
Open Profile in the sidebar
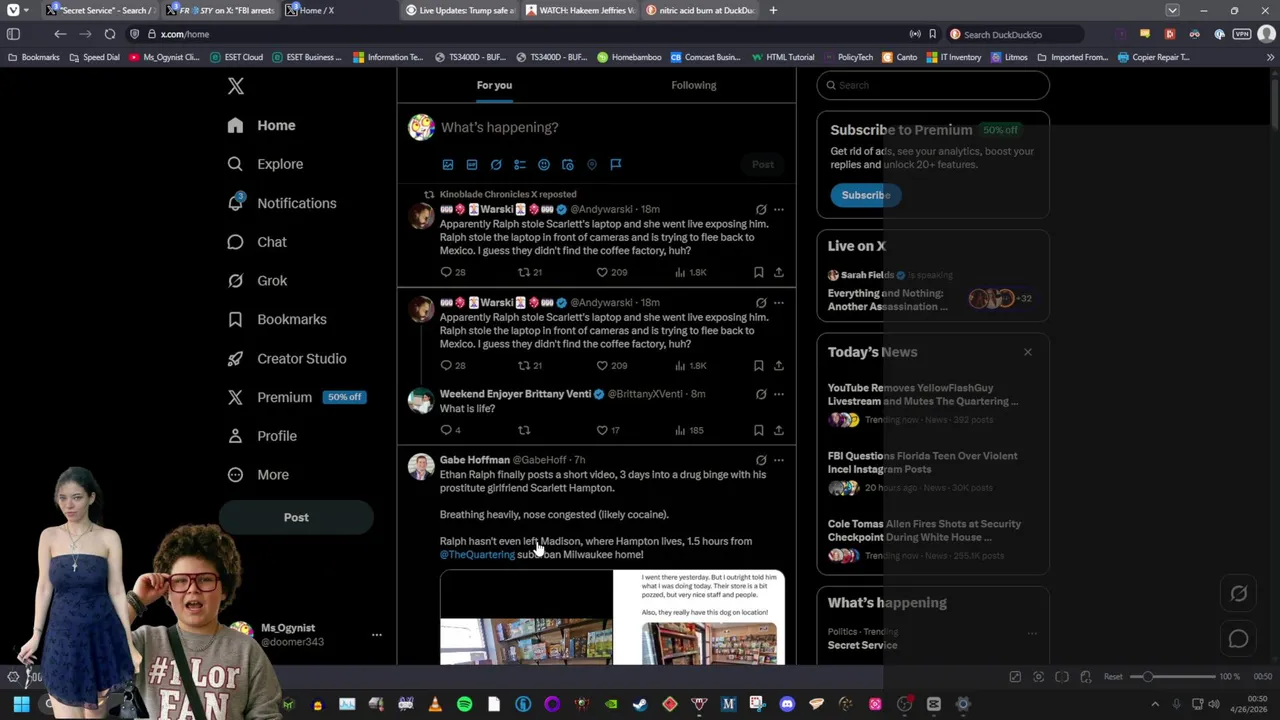[262, 436]
